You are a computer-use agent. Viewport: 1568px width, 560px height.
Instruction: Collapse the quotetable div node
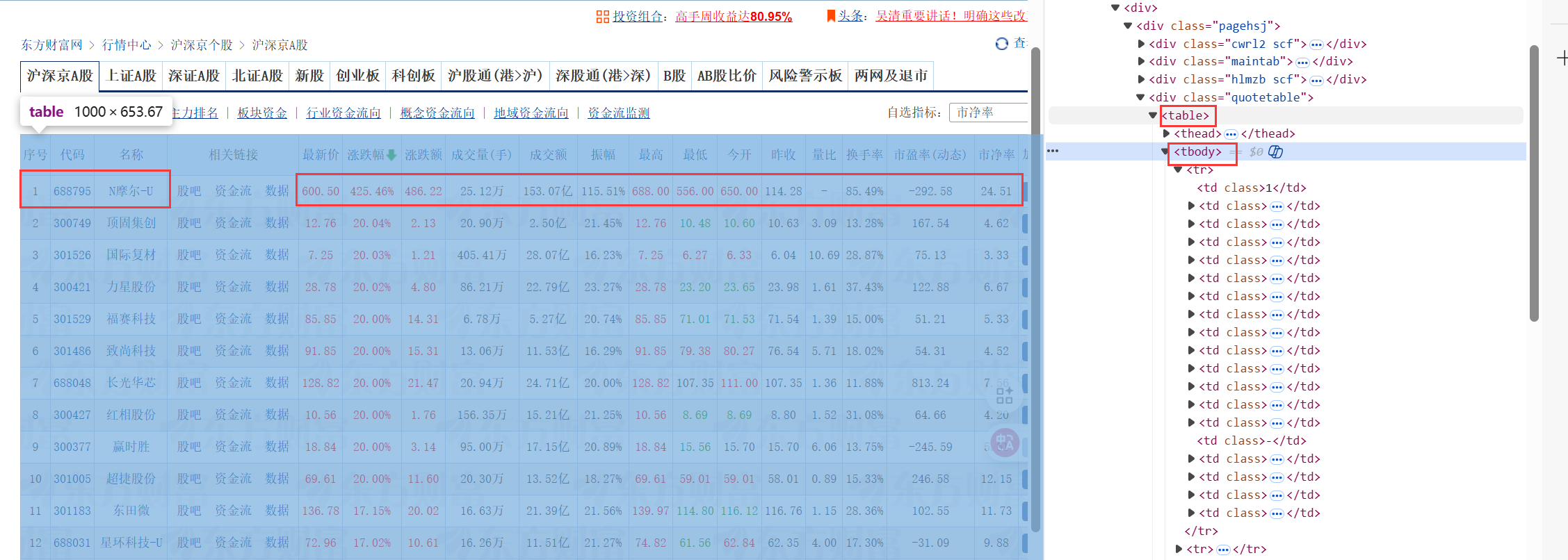pyautogui.click(x=1140, y=97)
